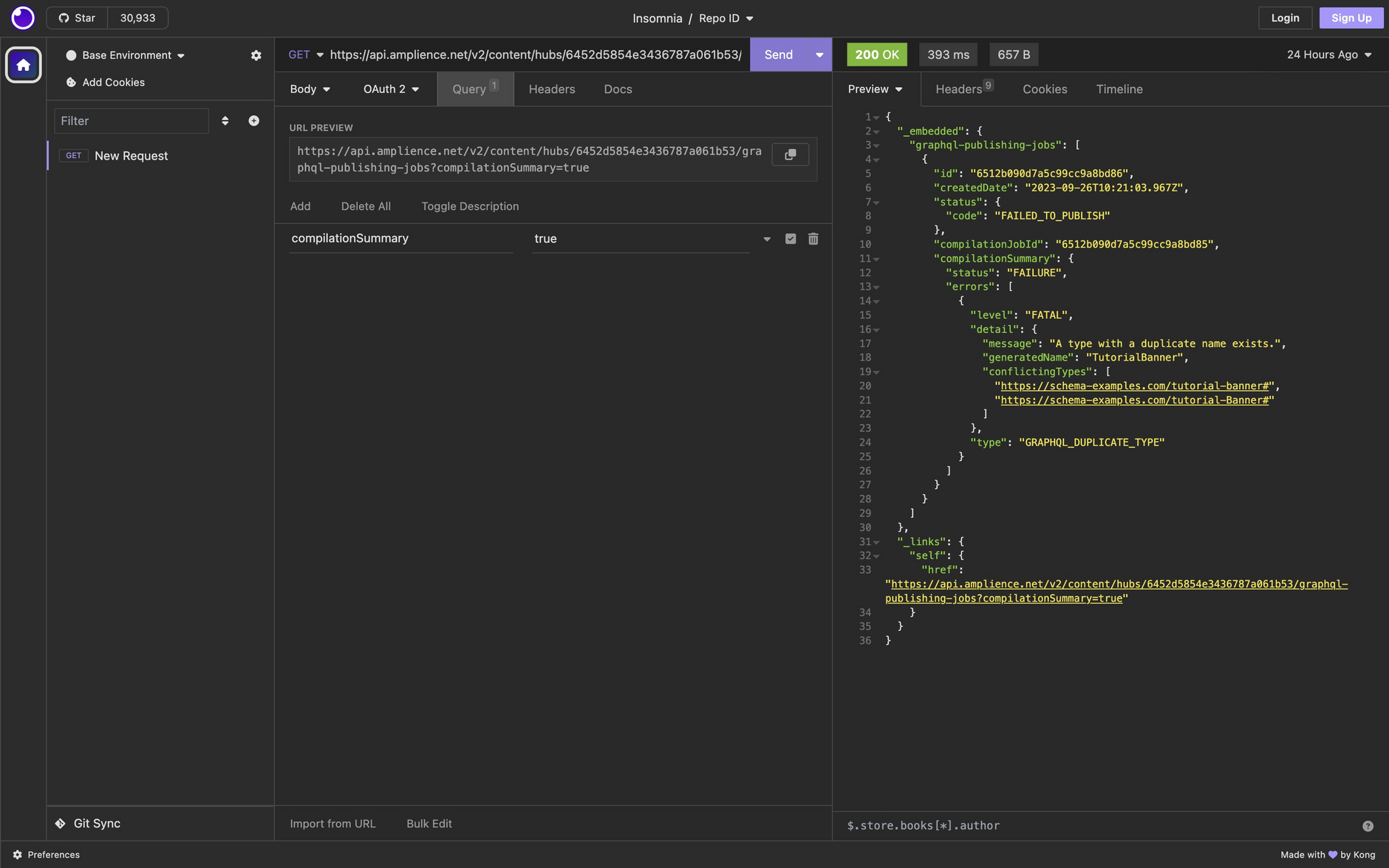Click the GRAPHQL_DUPLICATE_TYPE value
1389x868 pixels.
point(1091,442)
